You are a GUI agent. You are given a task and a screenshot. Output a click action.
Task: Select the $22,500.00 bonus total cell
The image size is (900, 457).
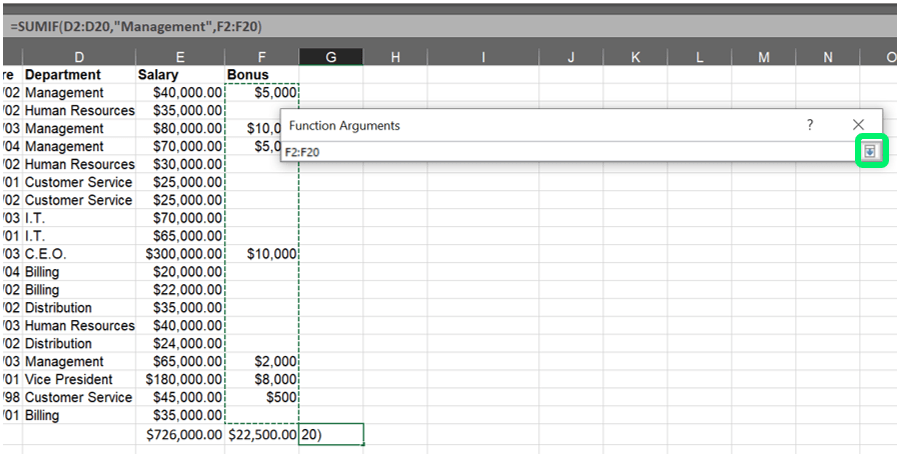(262, 435)
